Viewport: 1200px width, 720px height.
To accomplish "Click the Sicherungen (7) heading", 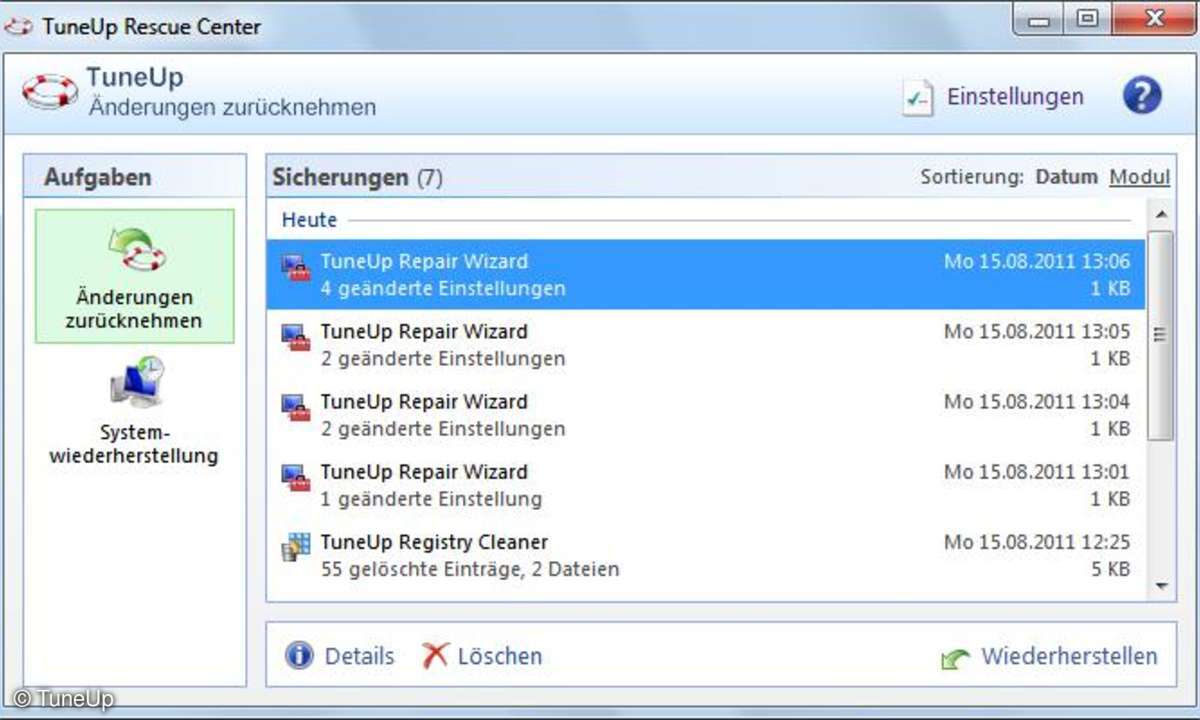I will 358,178.
